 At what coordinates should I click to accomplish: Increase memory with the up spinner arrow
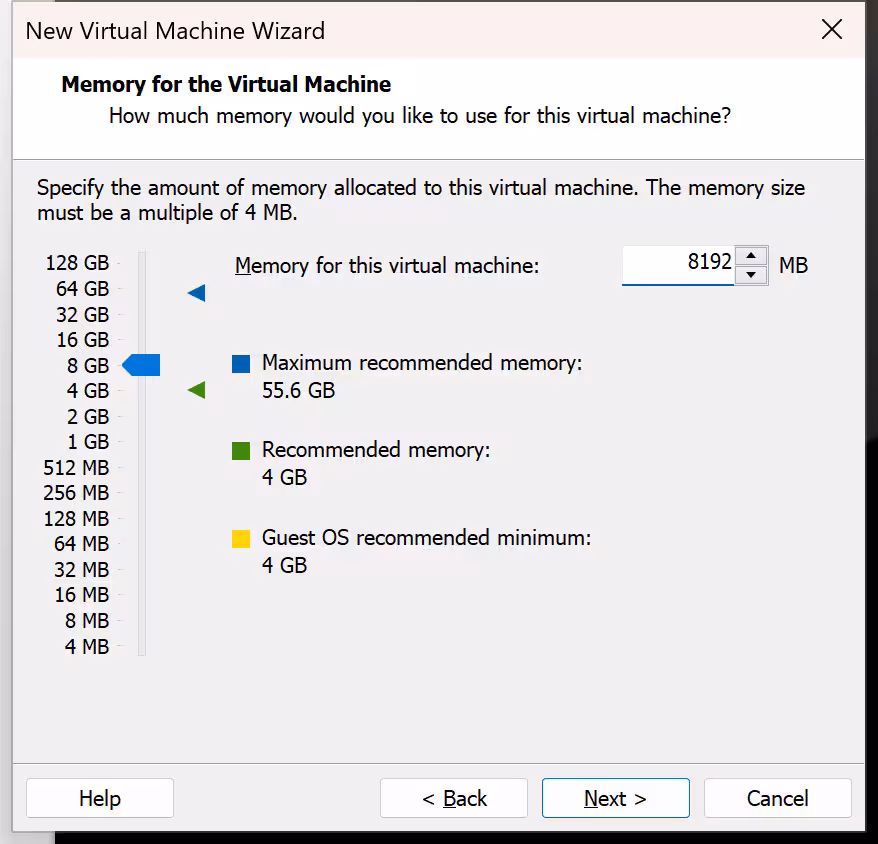[751, 256]
